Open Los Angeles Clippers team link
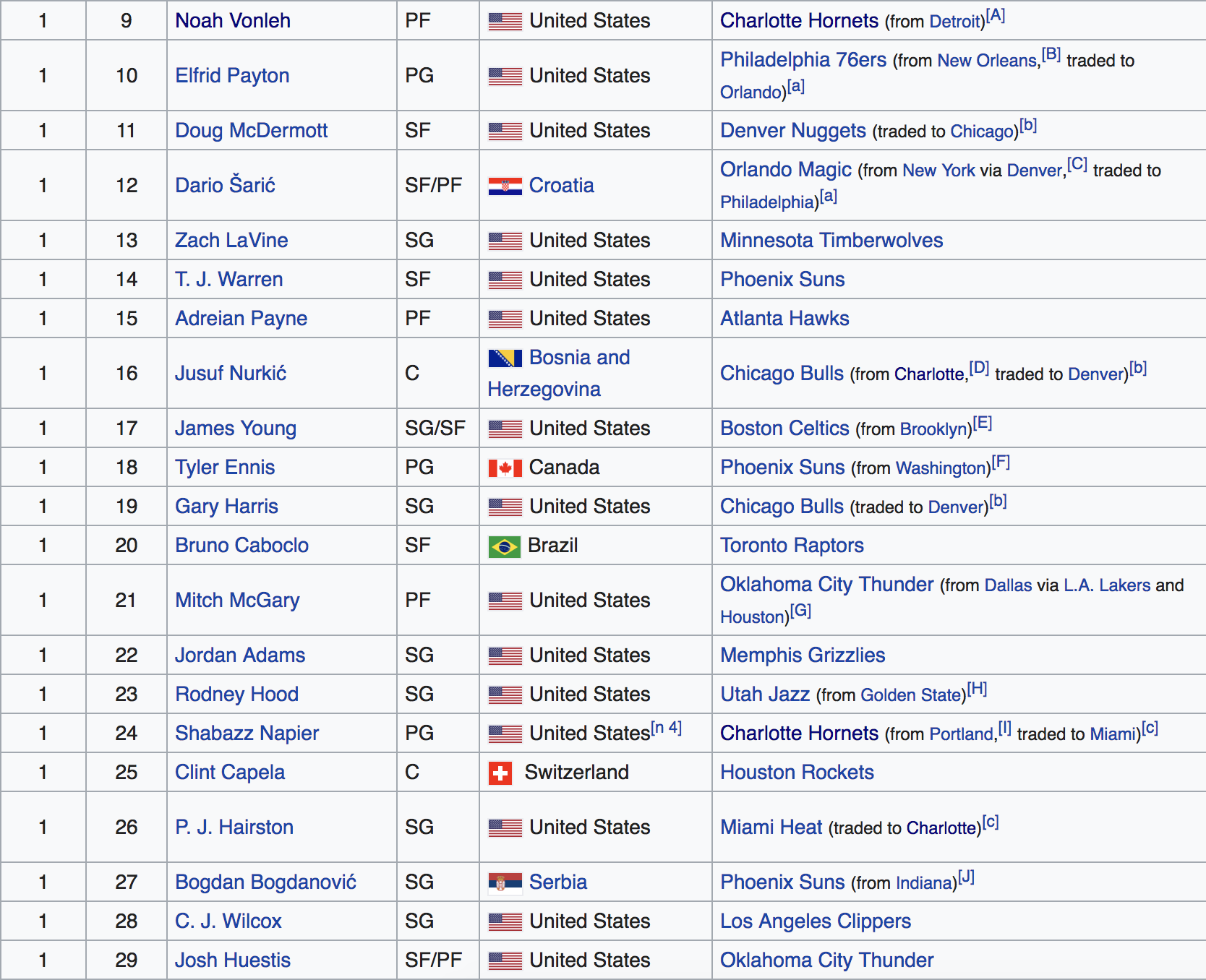Image resolution: width=1206 pixels, height=980 pixels. pos(816,921)
